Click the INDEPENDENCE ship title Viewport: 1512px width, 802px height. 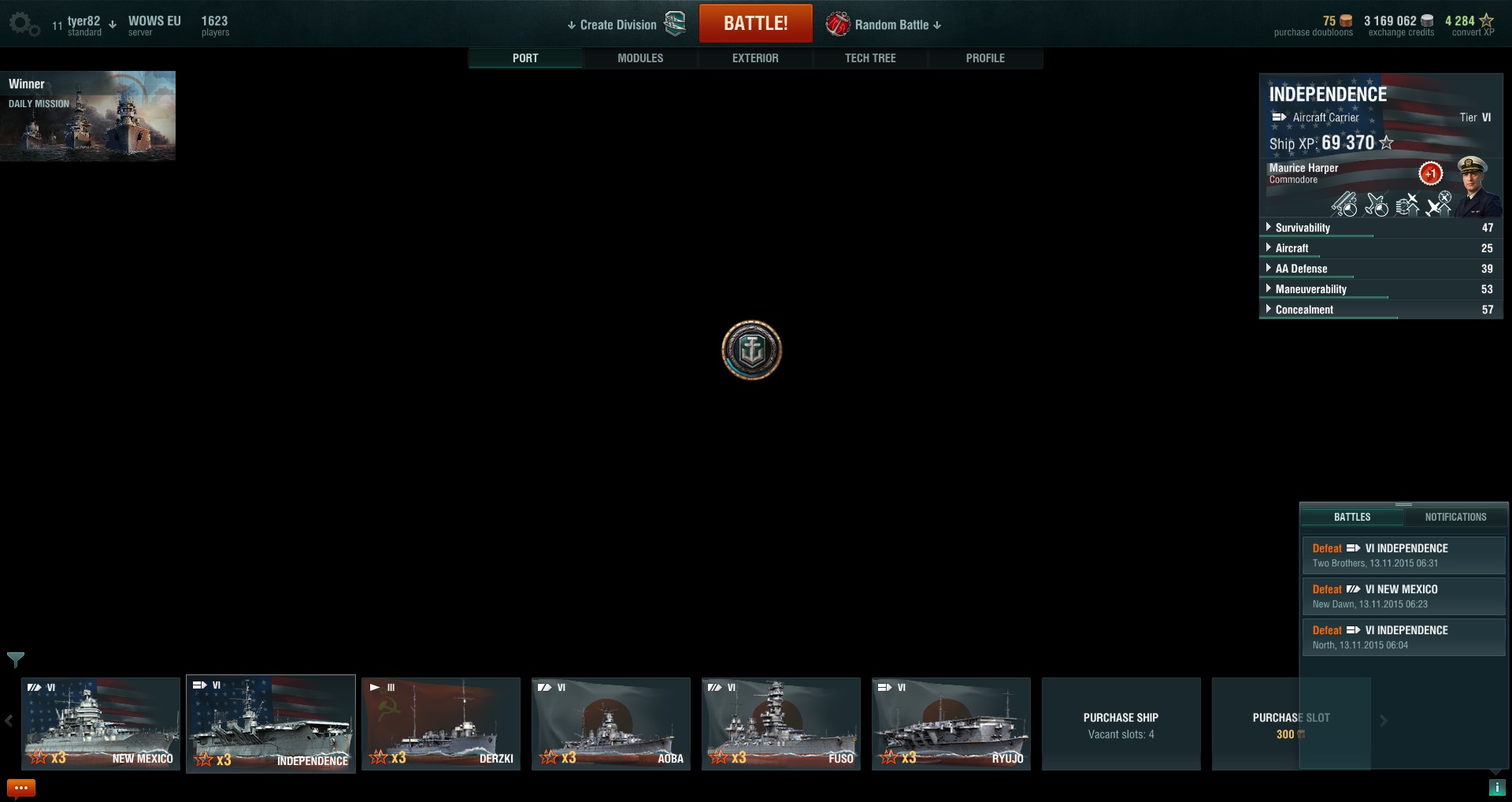click(x=1328, y=95)
